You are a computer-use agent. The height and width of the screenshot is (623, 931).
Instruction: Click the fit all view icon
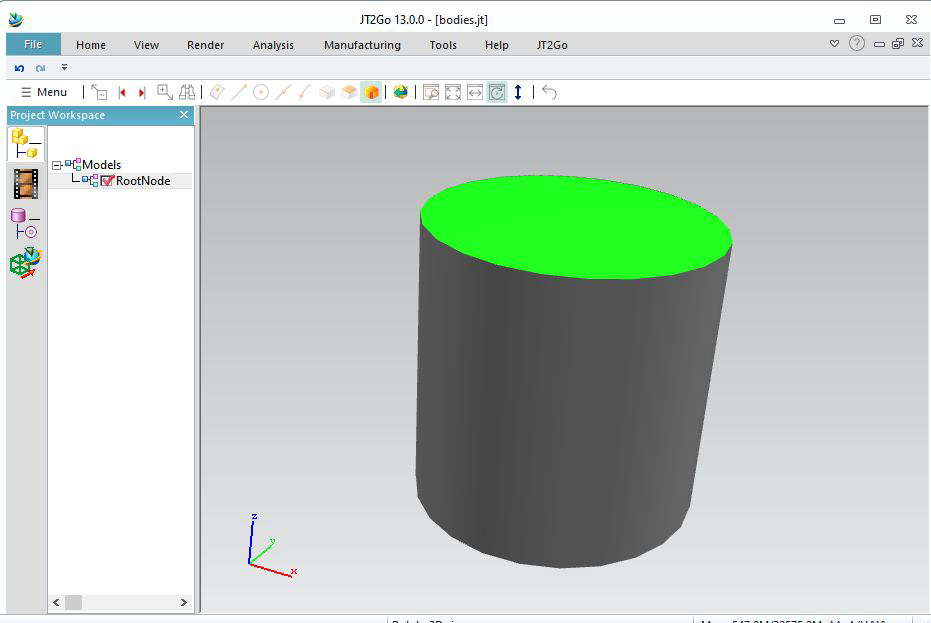[453, 92]
